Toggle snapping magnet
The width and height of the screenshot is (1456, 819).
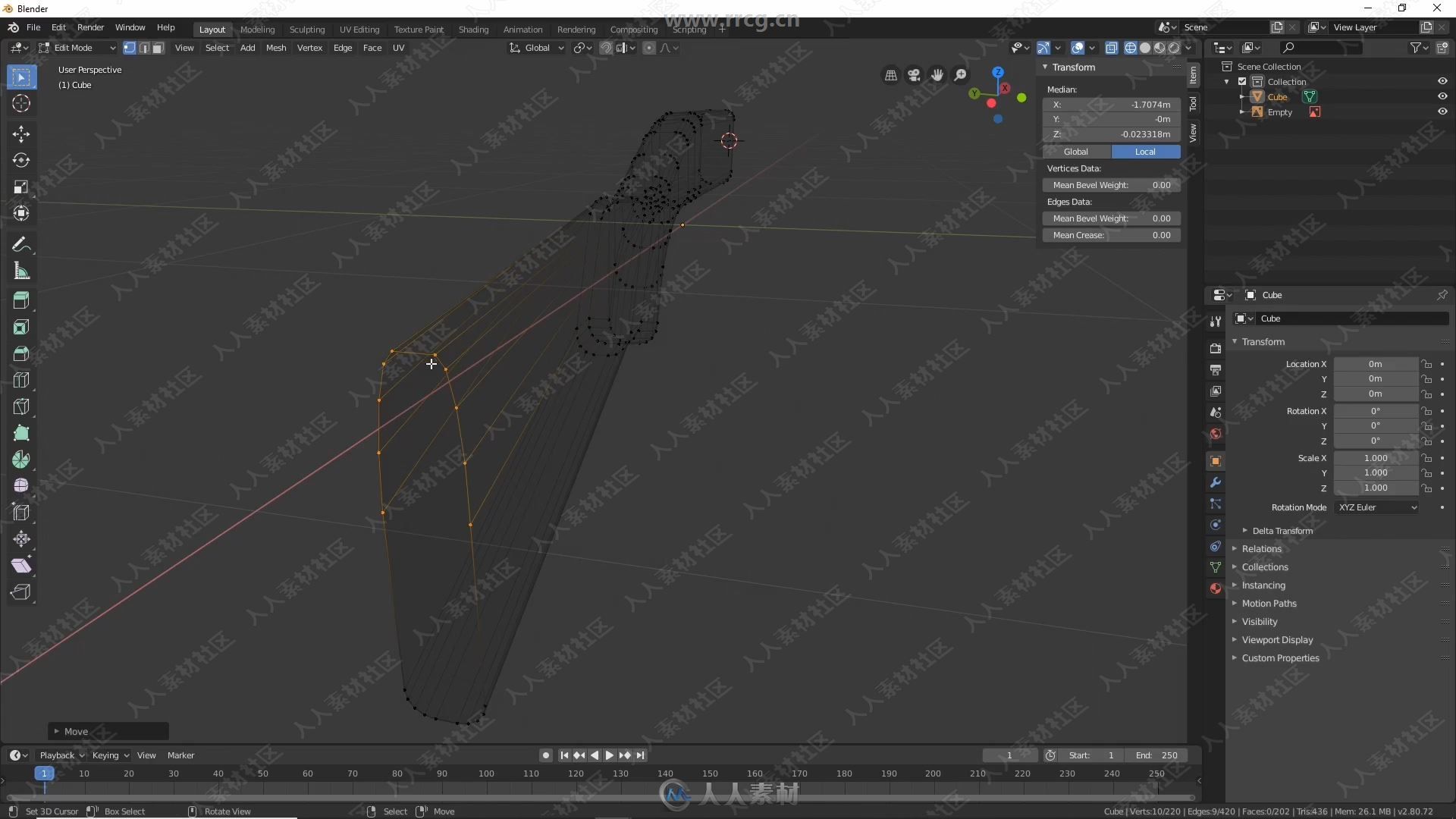pos(606,48)
